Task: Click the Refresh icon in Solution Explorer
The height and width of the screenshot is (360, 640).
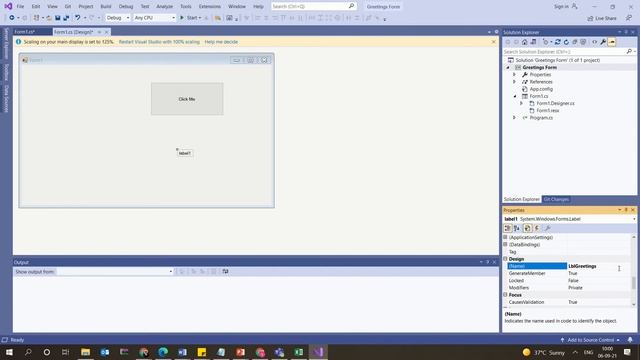Action: (566, 42)
